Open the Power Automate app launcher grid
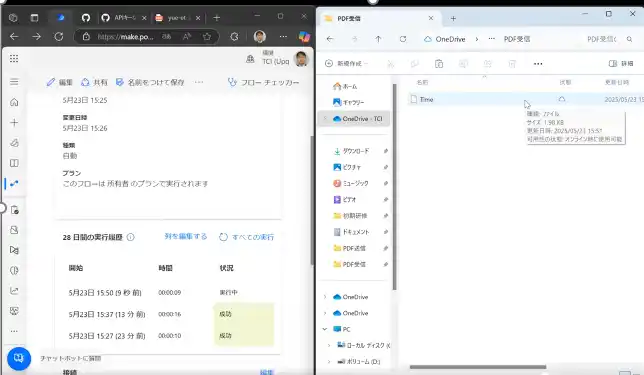Screen dimensions: 644x375 [x=14, y=58]
